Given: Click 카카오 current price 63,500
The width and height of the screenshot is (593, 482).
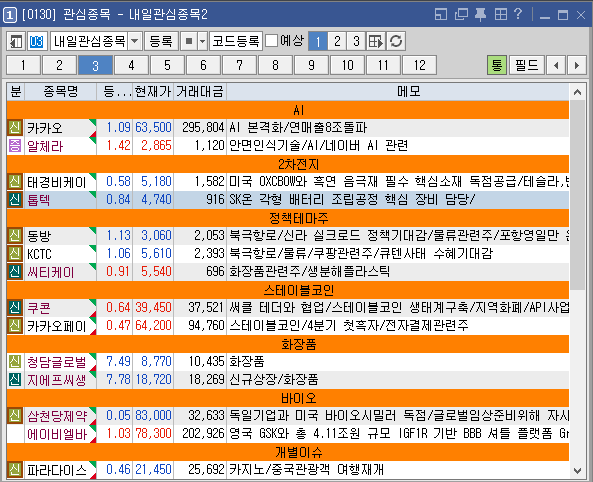Looking at the screenshot, I should click(x=153, y=127).
